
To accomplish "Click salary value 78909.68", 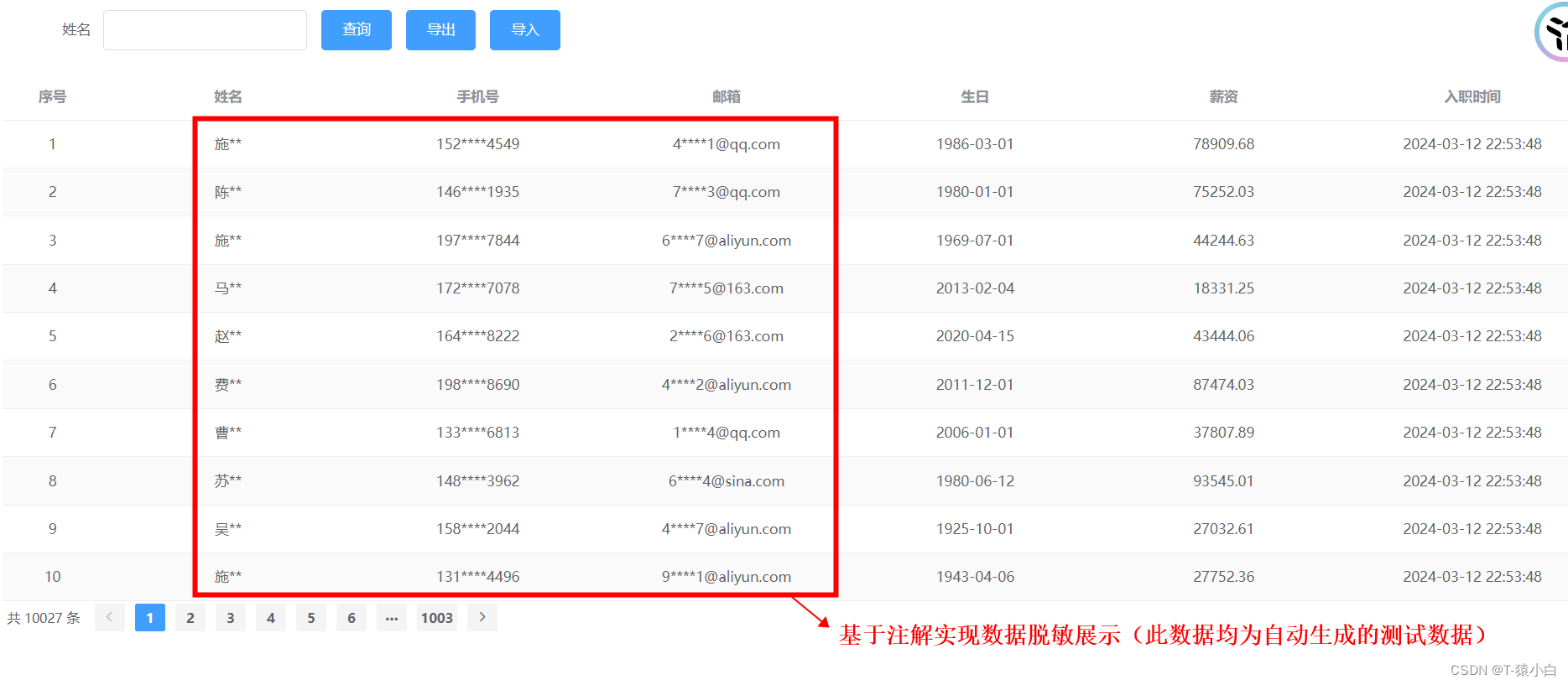I will 1224,144.
